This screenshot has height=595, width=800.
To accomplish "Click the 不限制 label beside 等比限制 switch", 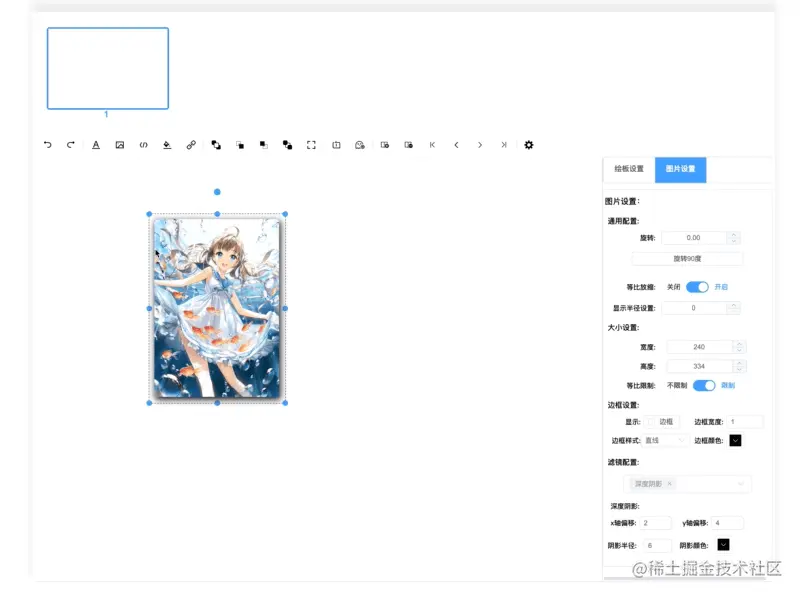I will click(677, 385).
